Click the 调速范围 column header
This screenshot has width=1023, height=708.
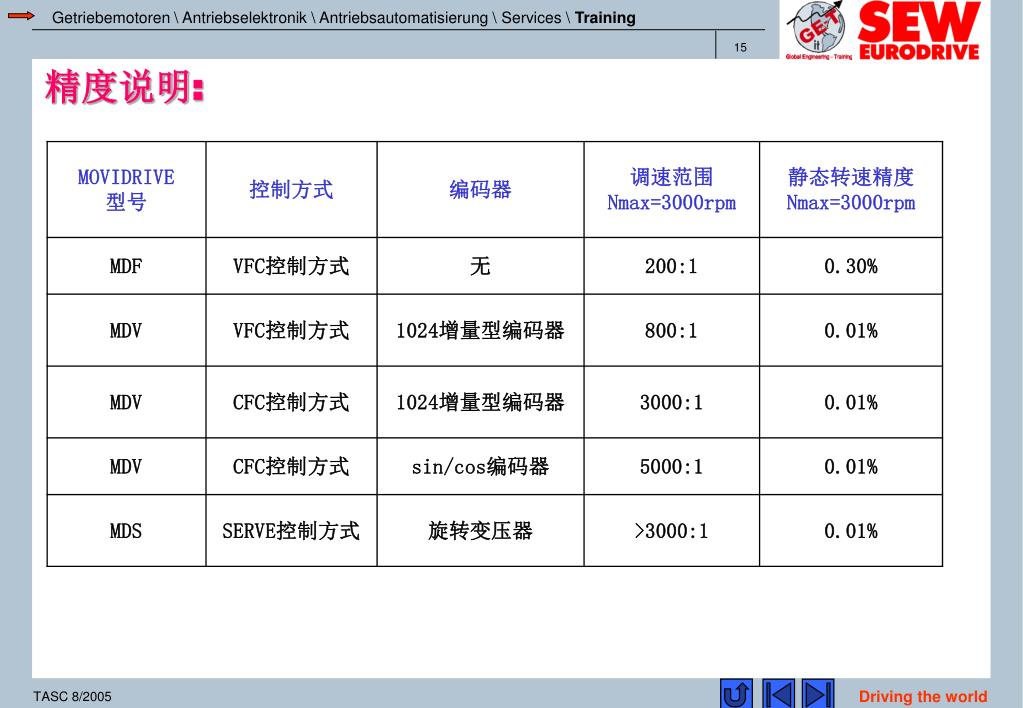[671, 189]
